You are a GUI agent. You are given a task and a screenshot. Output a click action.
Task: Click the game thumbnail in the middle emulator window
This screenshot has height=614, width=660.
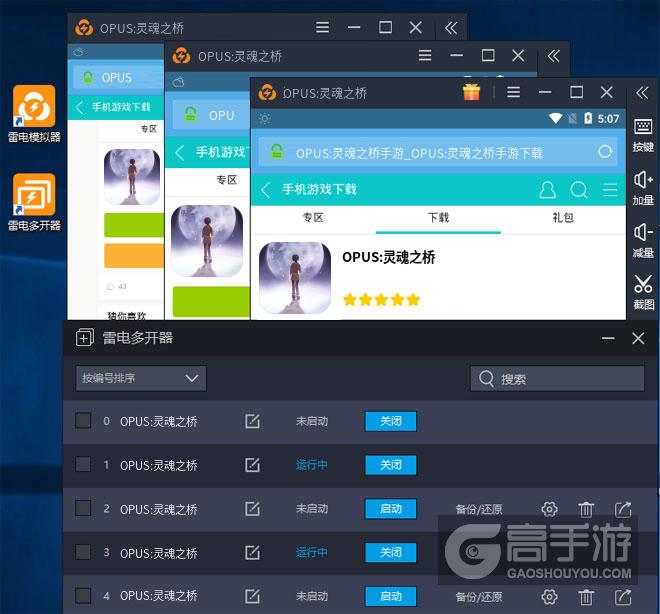207,241
